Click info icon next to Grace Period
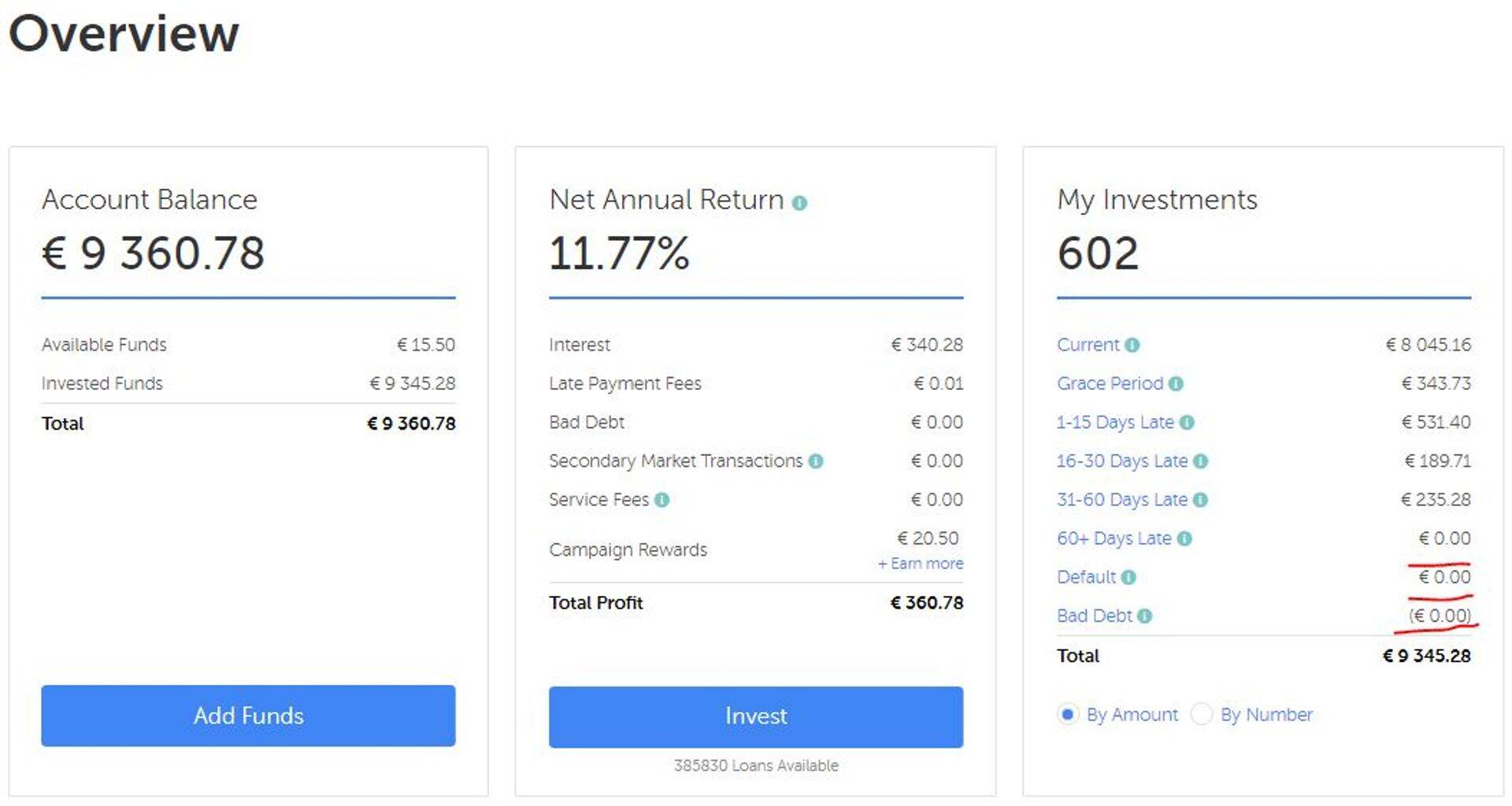Screen dimensions: 1512x806 click(1176, 383)
